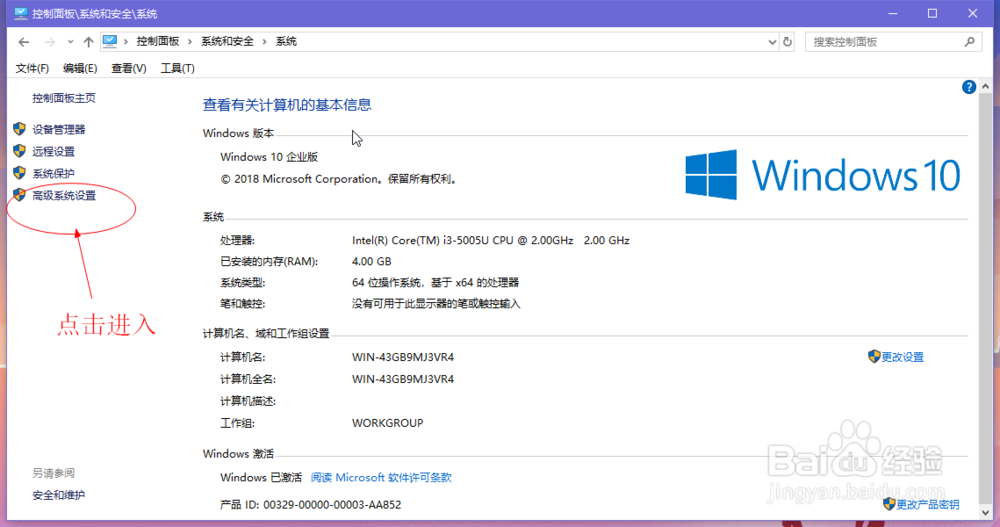Viewport: 1000px width, 527px height.
Task: Expand chevron after 控制面板 breadcrumb
Action: [x=189, y=42]
